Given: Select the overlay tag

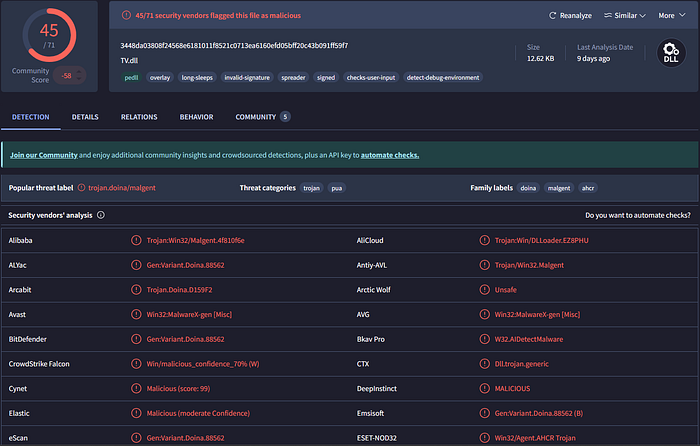Looking at the screenshot, I should tap(160, 78).
